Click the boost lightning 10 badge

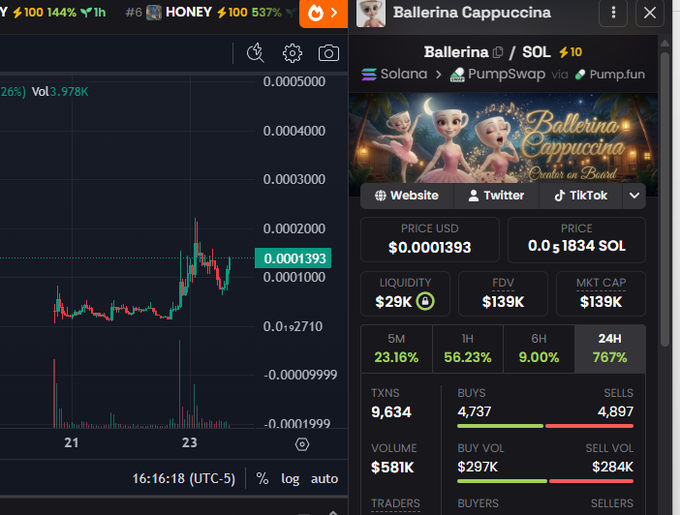coord(570,52)
